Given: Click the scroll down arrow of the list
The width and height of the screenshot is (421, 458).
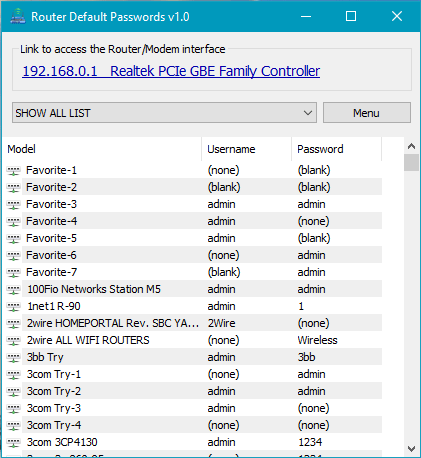Looking at the screenshot, I should [x=412, y=449].
